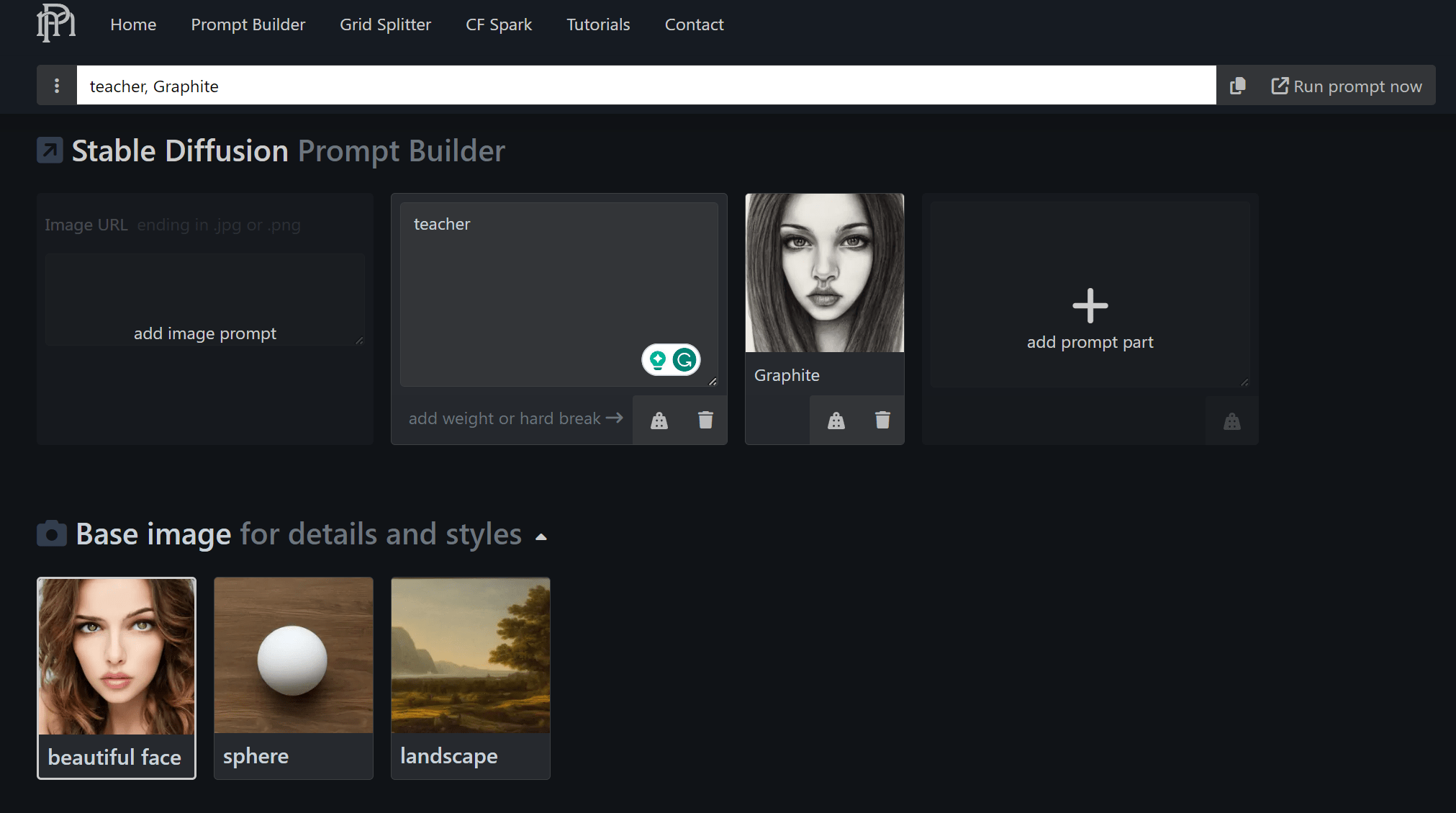
Task: Click weight icon under Graphite card
Action: [836, 421]
